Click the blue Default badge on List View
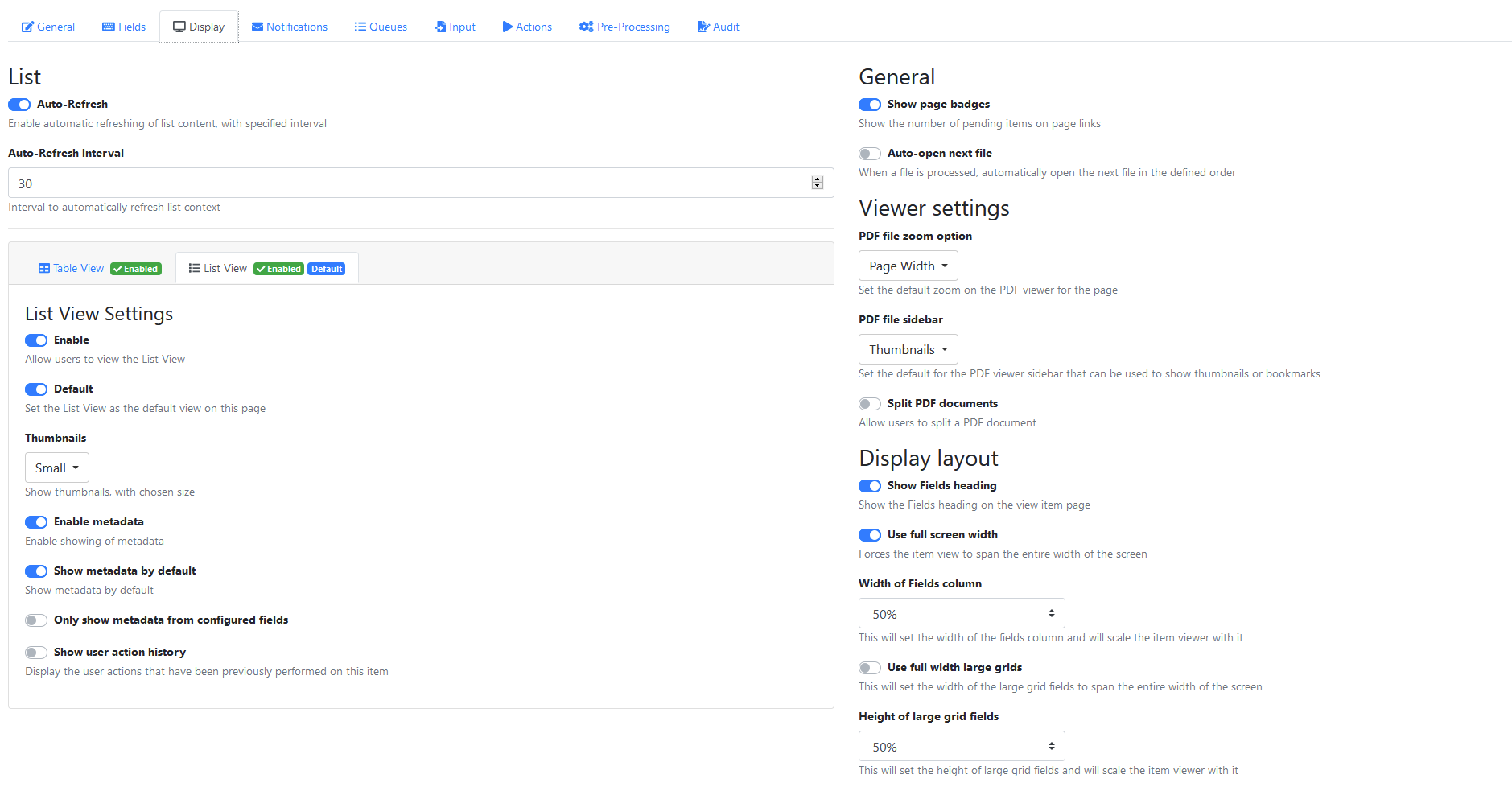 327,269
